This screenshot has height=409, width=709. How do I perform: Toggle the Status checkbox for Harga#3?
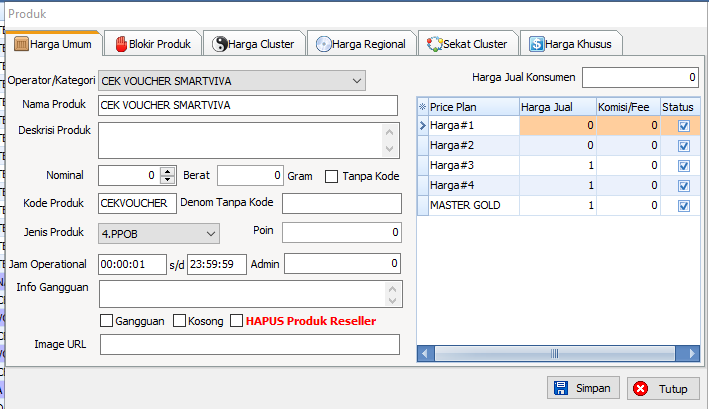point(684,165)
